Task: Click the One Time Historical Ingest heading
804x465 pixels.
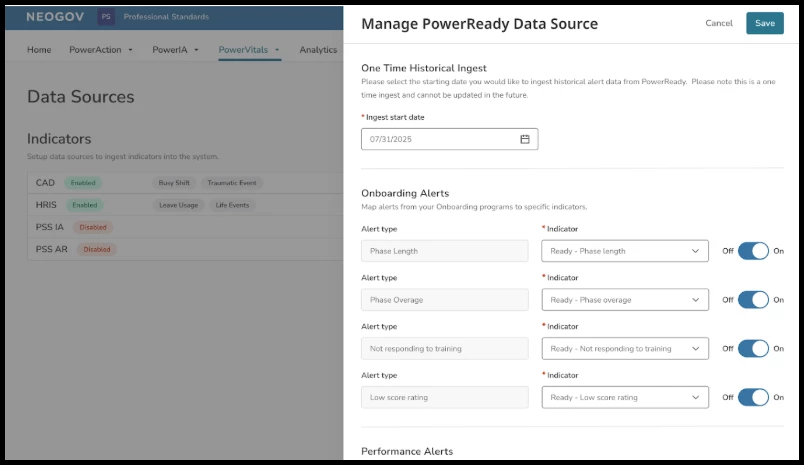Action: click(x=424, y=68)
